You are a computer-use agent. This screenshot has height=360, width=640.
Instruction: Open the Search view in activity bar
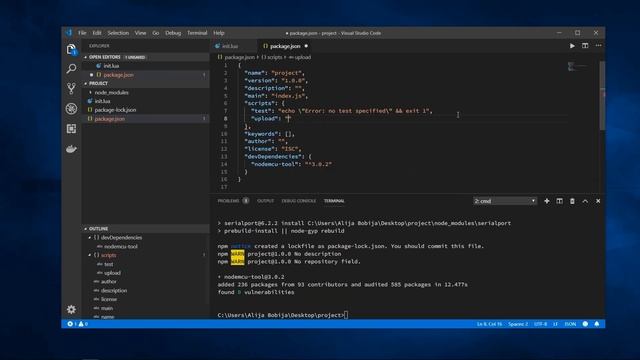pos(71,69)
